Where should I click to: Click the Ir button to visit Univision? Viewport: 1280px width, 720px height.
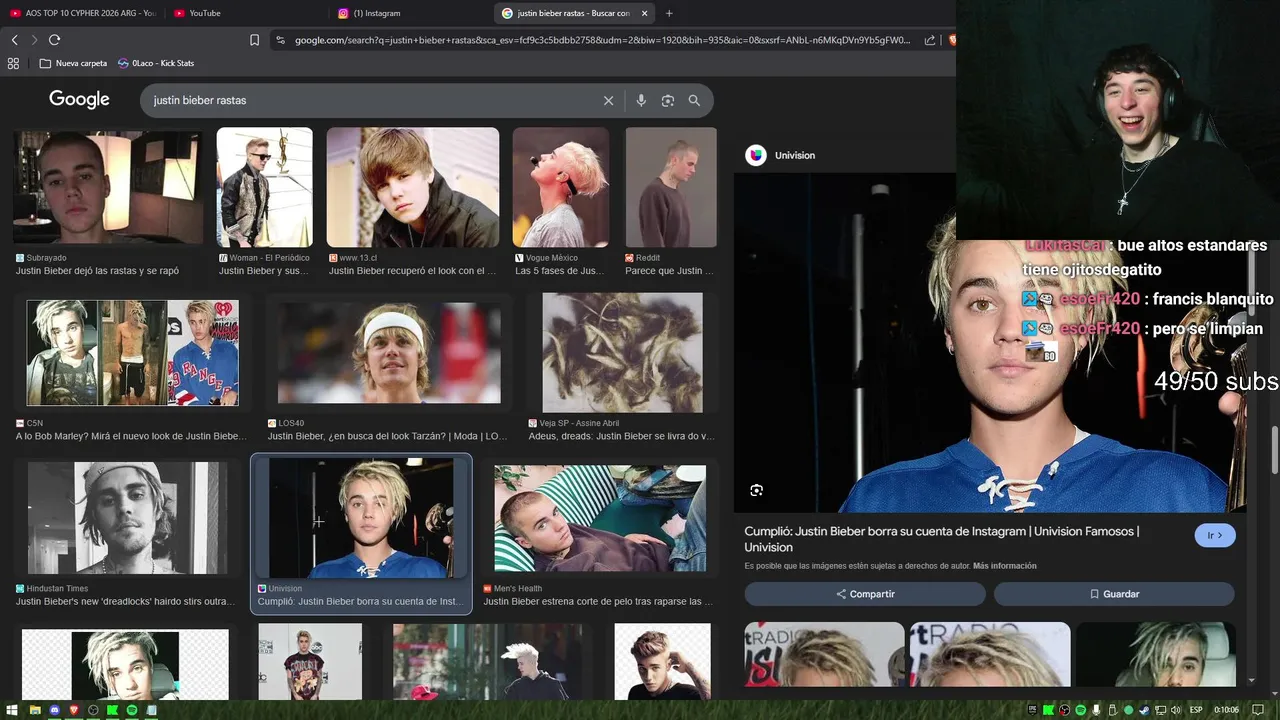1215,536
